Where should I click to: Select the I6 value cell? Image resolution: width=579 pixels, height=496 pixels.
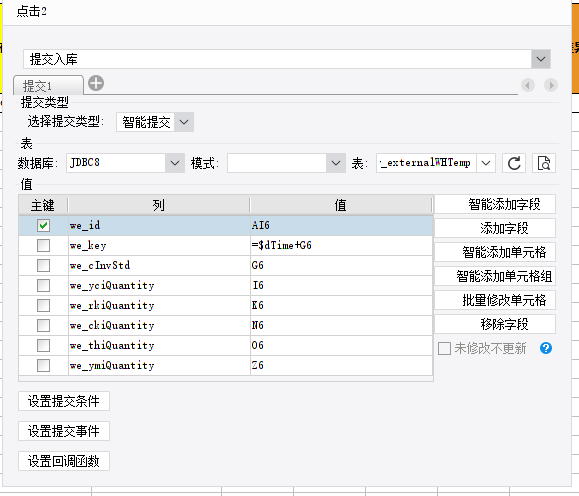342,285
